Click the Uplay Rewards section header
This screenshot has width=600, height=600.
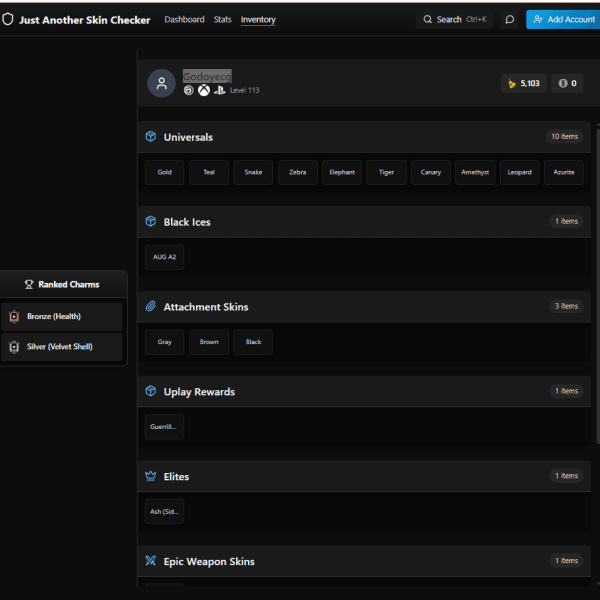coord(364,391)
